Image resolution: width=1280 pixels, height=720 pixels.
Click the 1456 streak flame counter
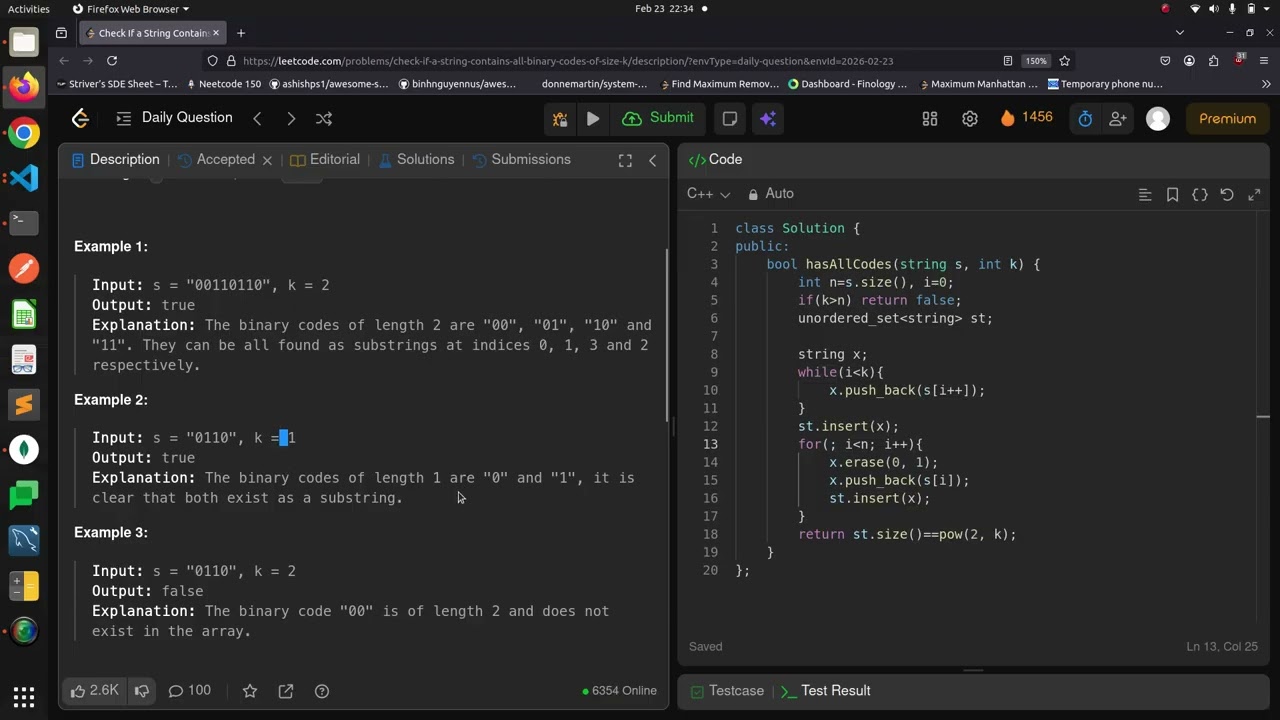[x=1026, y=118]
